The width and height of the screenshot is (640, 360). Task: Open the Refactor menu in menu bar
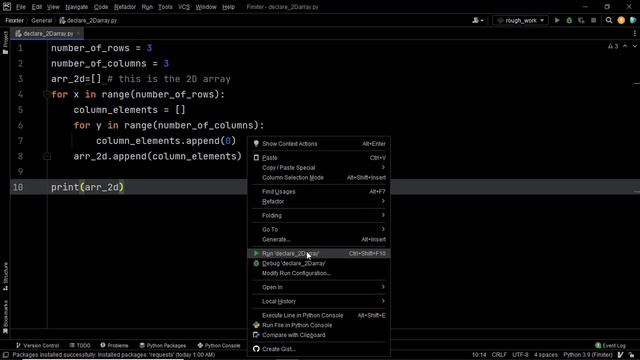pos(125,7)
